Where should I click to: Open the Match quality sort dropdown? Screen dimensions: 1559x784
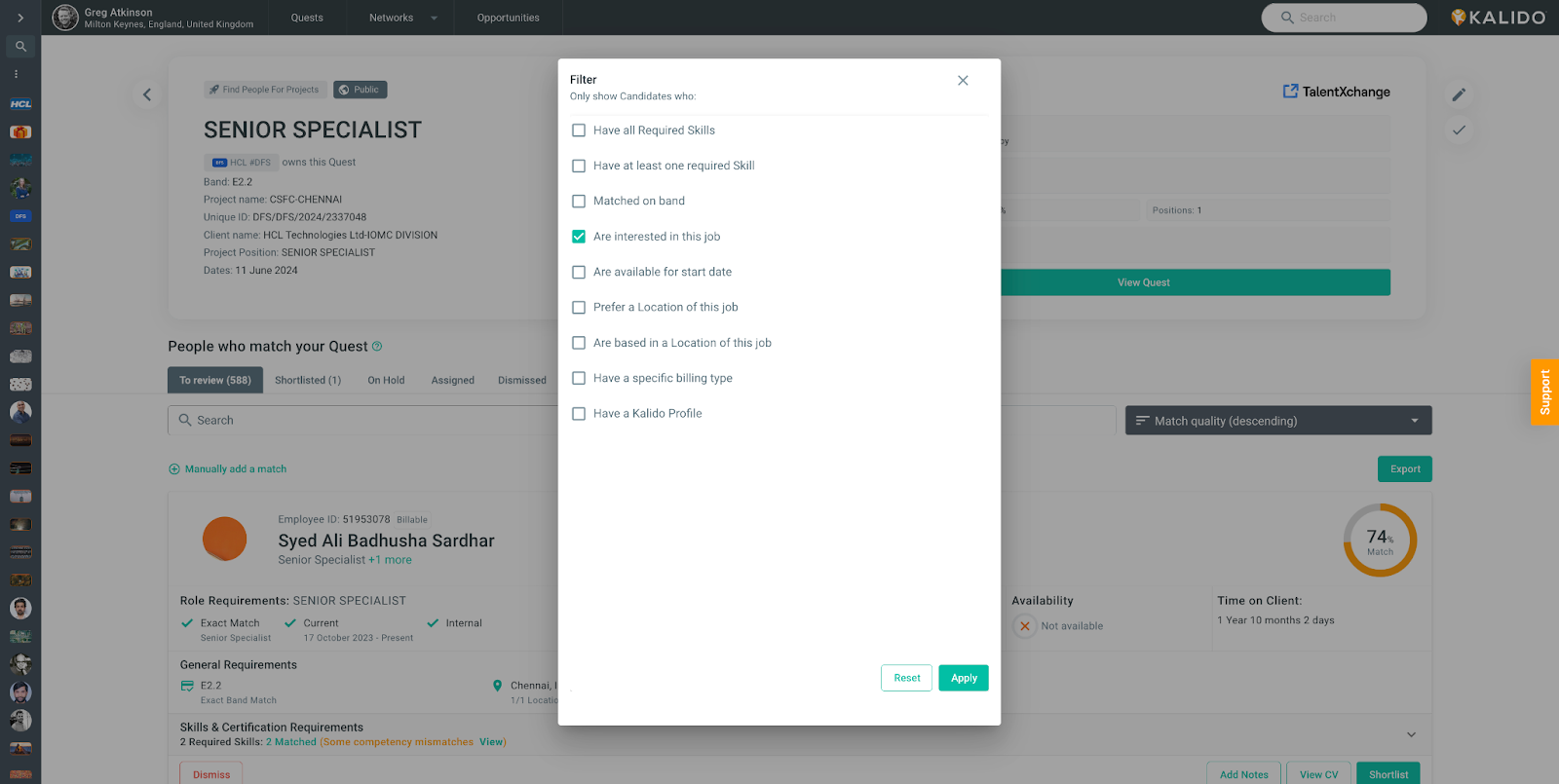point(1277,421)
